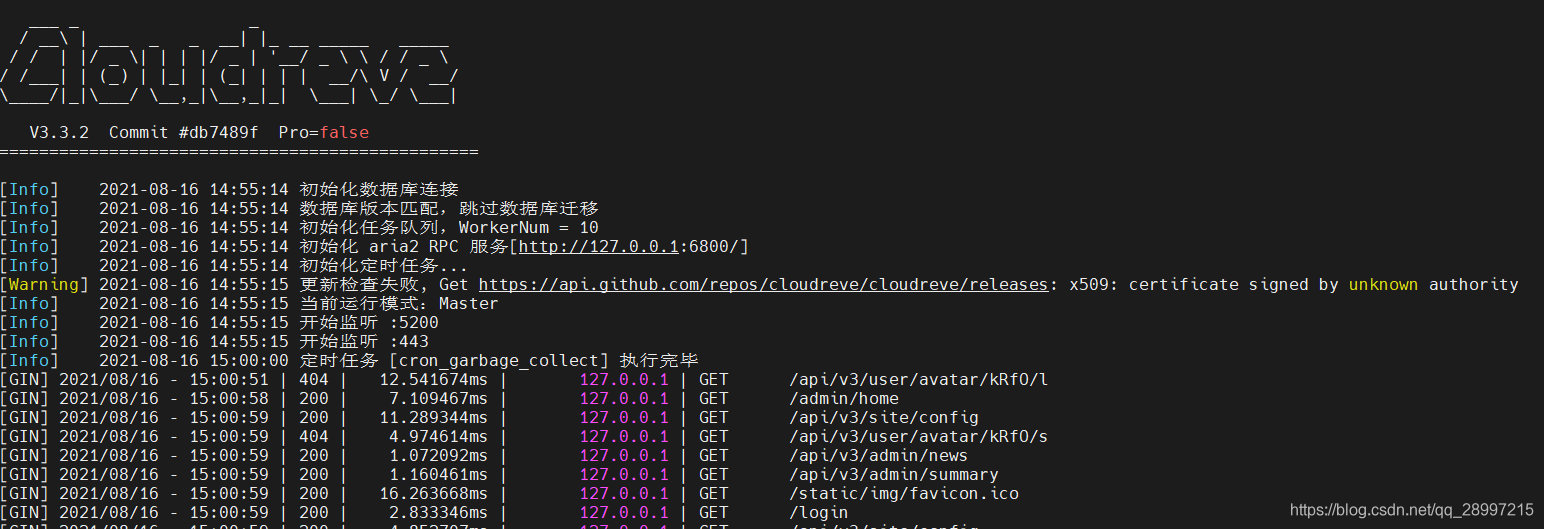
Task: Click the 7.109467ms latency value
Action: pos(439,399)
